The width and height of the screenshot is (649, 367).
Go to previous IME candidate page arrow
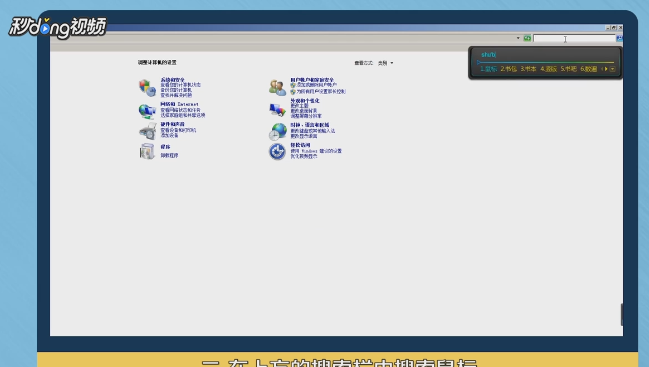click(x=602, y=69)
